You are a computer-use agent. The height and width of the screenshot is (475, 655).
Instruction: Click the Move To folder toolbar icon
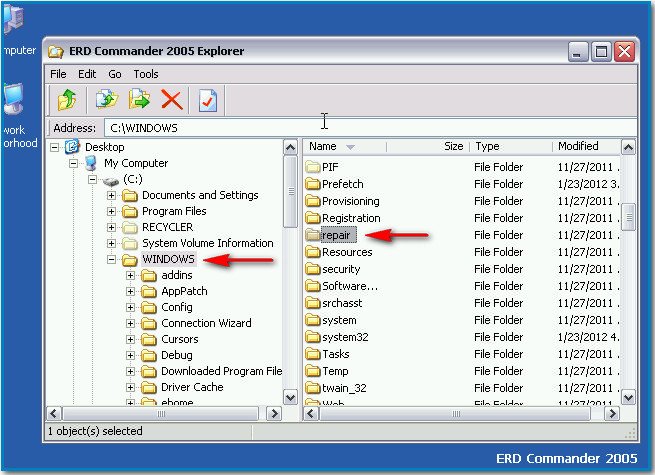point(139,100)
